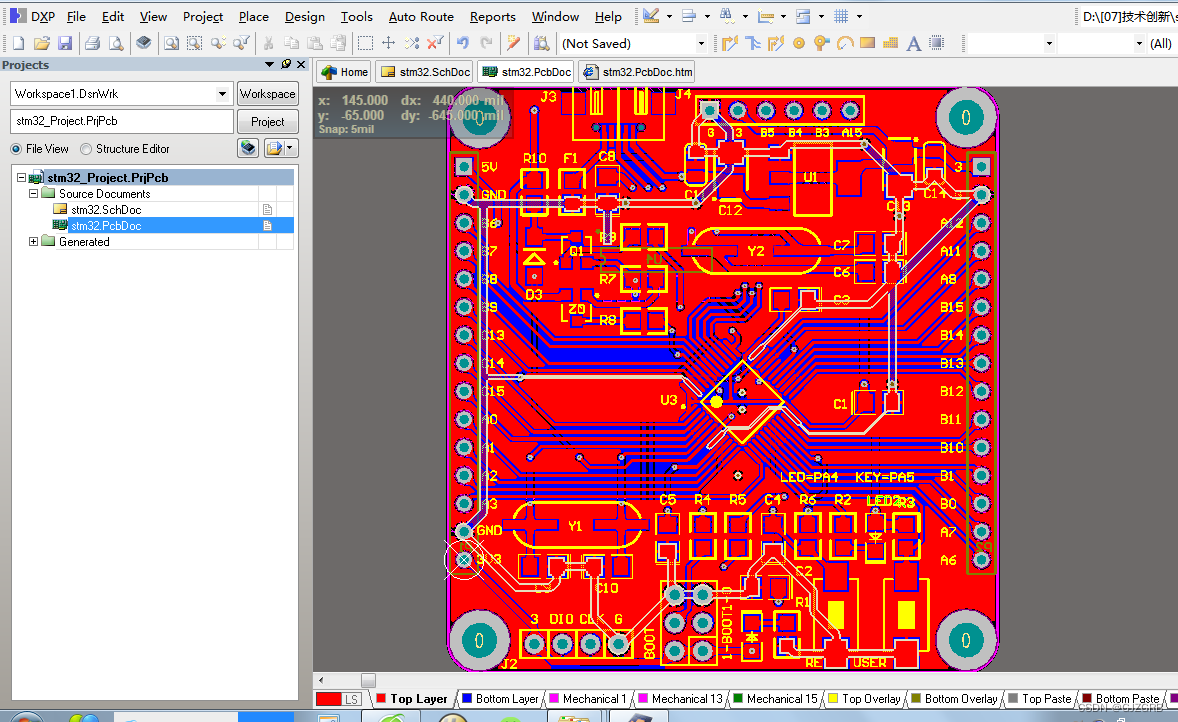Click the Project button
1178x722 pixels.
pyautogui.click(x=267, y=122)
